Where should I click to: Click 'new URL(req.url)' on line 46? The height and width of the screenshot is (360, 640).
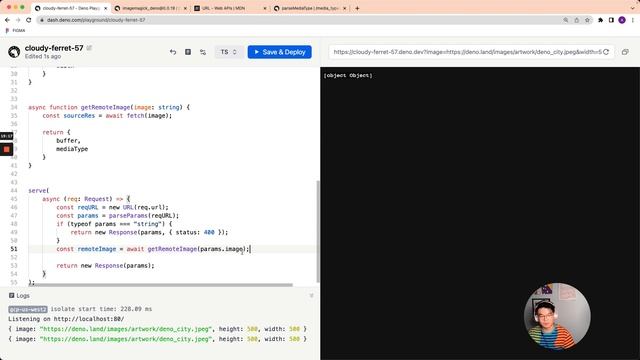click(137, 207)
